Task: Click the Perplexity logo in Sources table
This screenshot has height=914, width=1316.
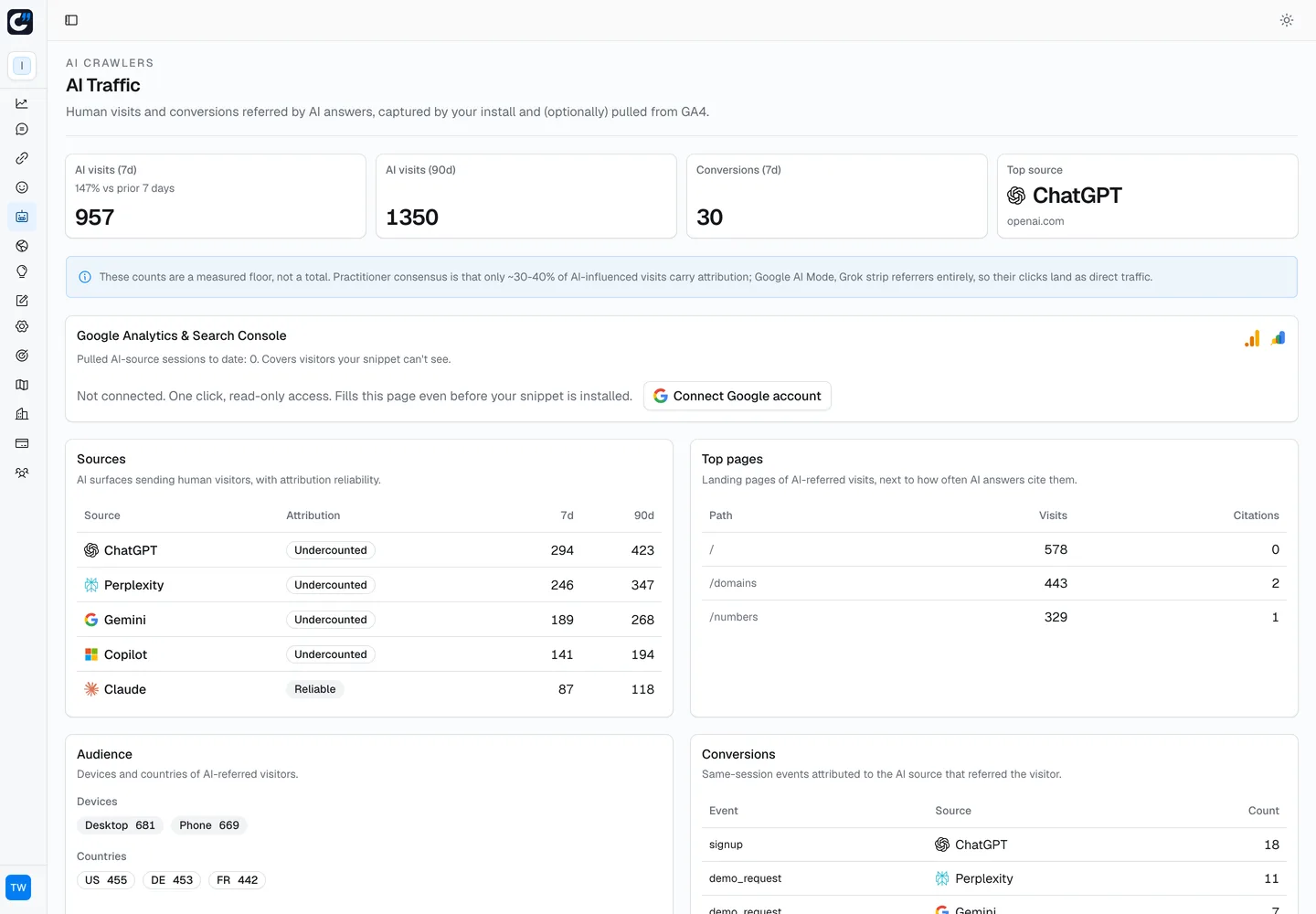Action: point(91,585)
